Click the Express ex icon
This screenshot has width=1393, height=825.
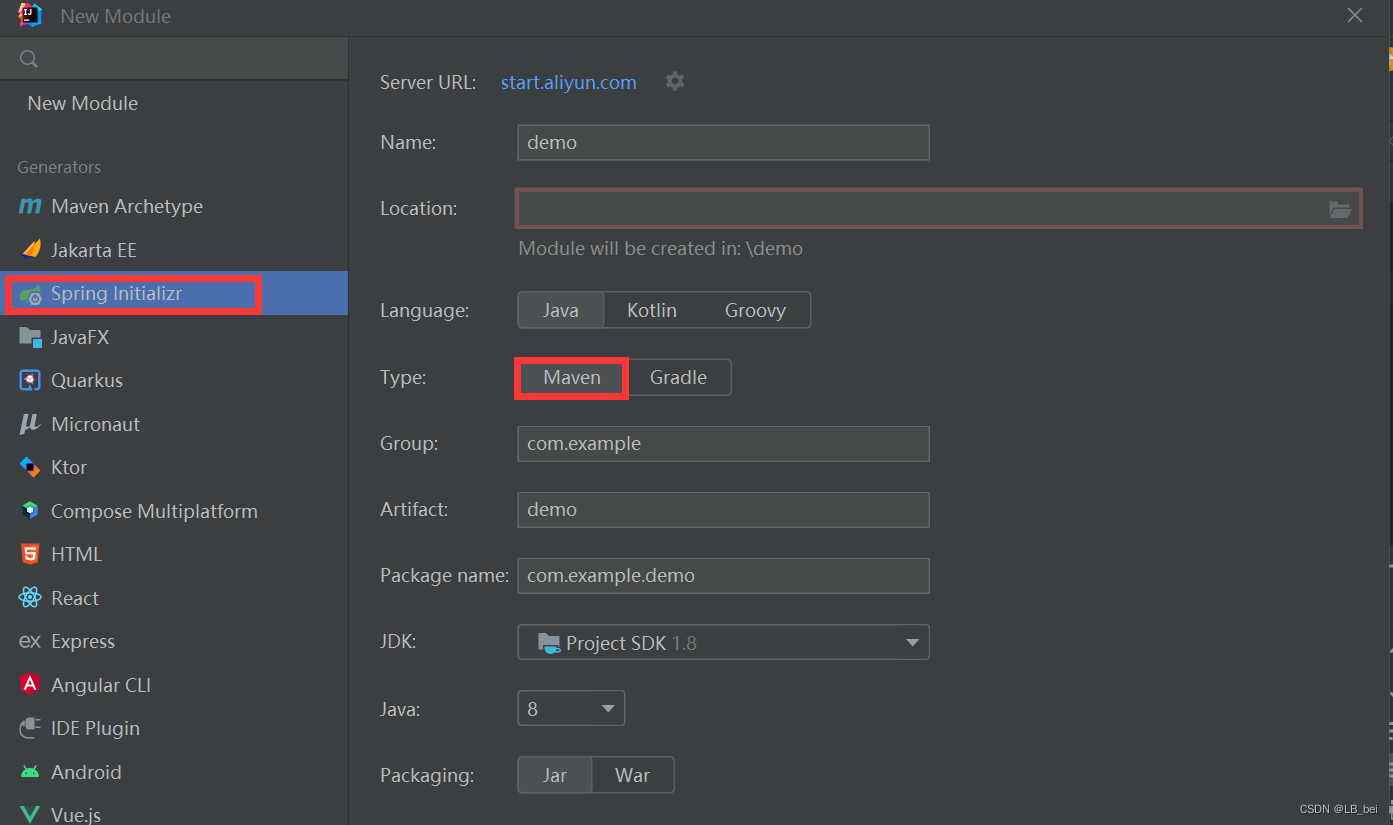30,641
